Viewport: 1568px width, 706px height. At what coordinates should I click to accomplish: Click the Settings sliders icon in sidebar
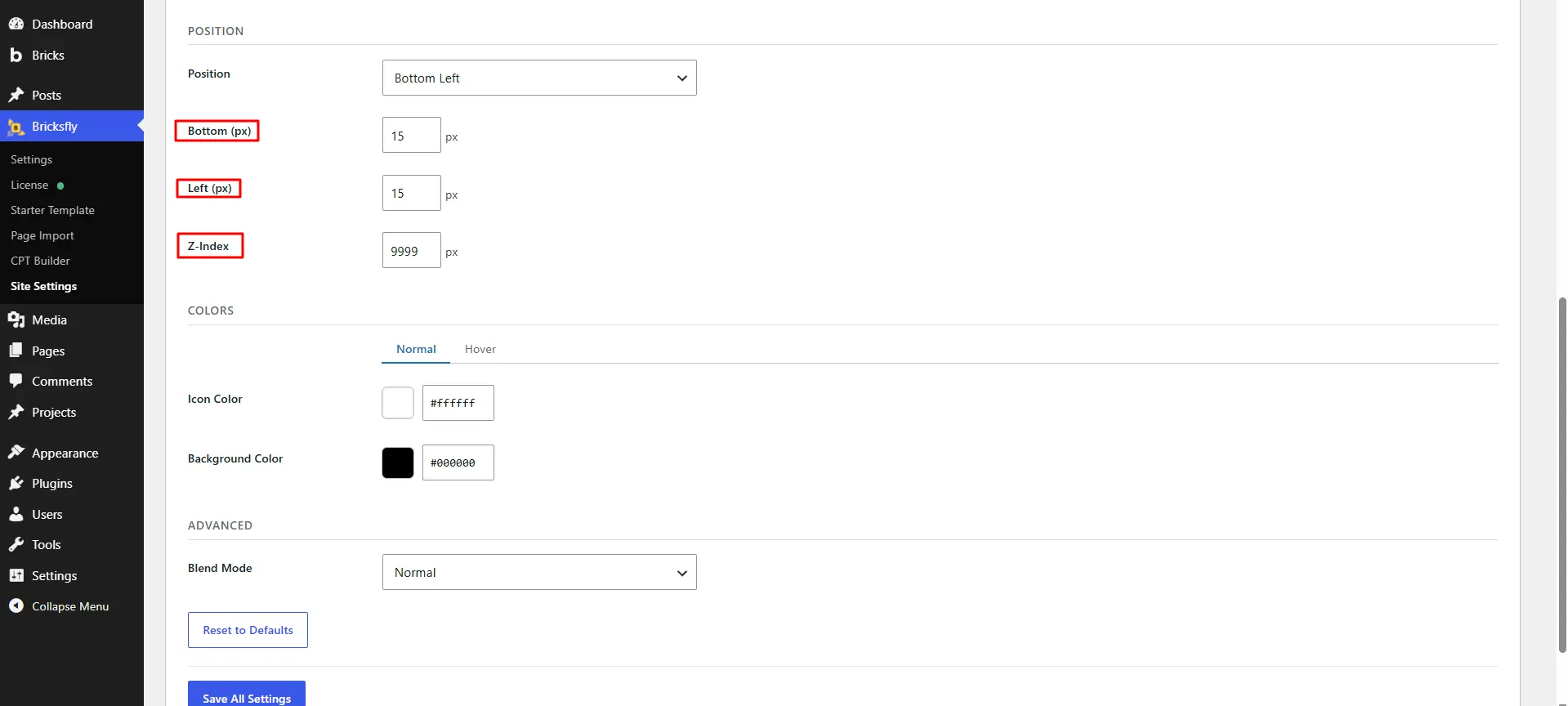coord(16,575)
